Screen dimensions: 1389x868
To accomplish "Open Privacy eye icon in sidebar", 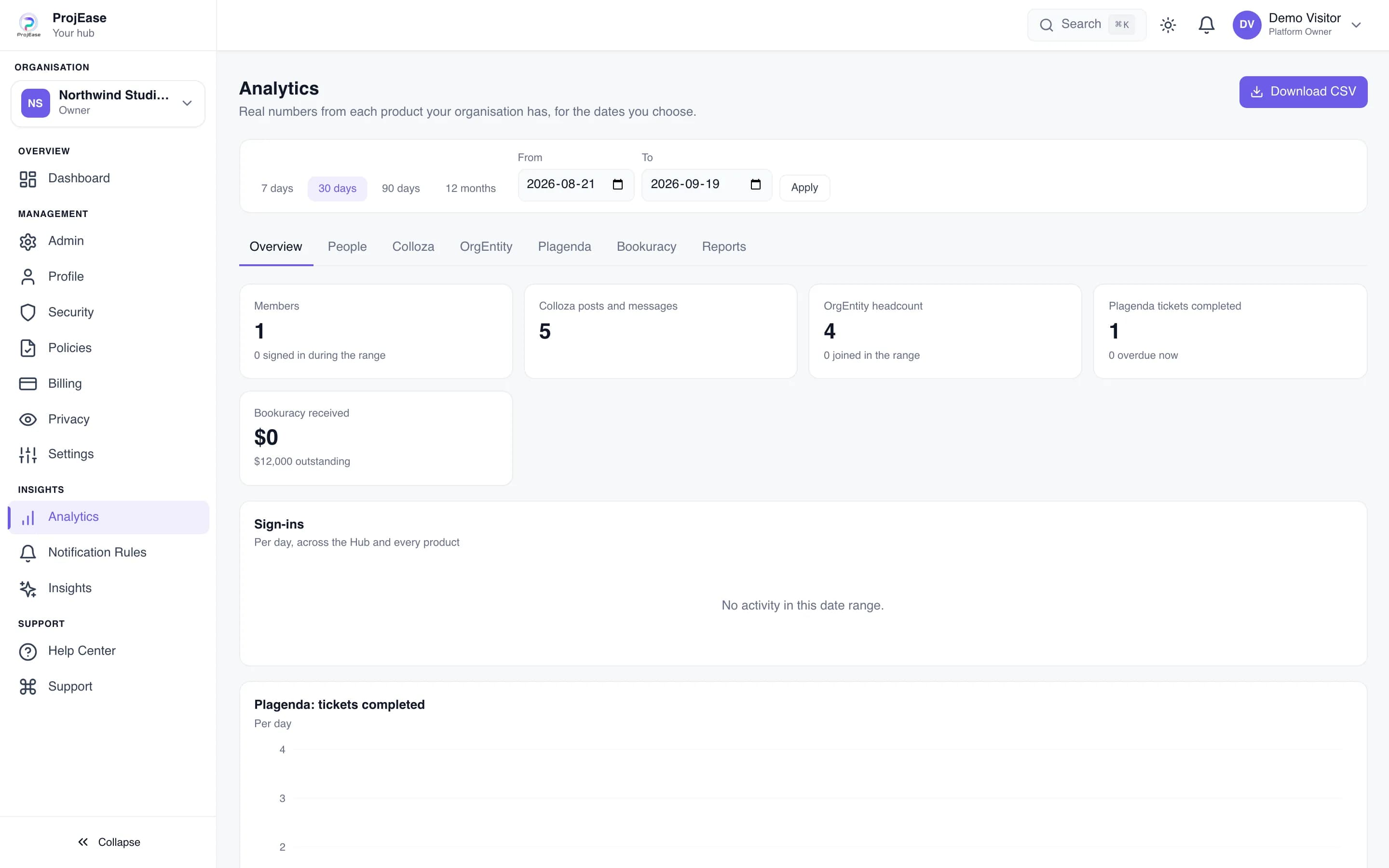I will 27,420.
